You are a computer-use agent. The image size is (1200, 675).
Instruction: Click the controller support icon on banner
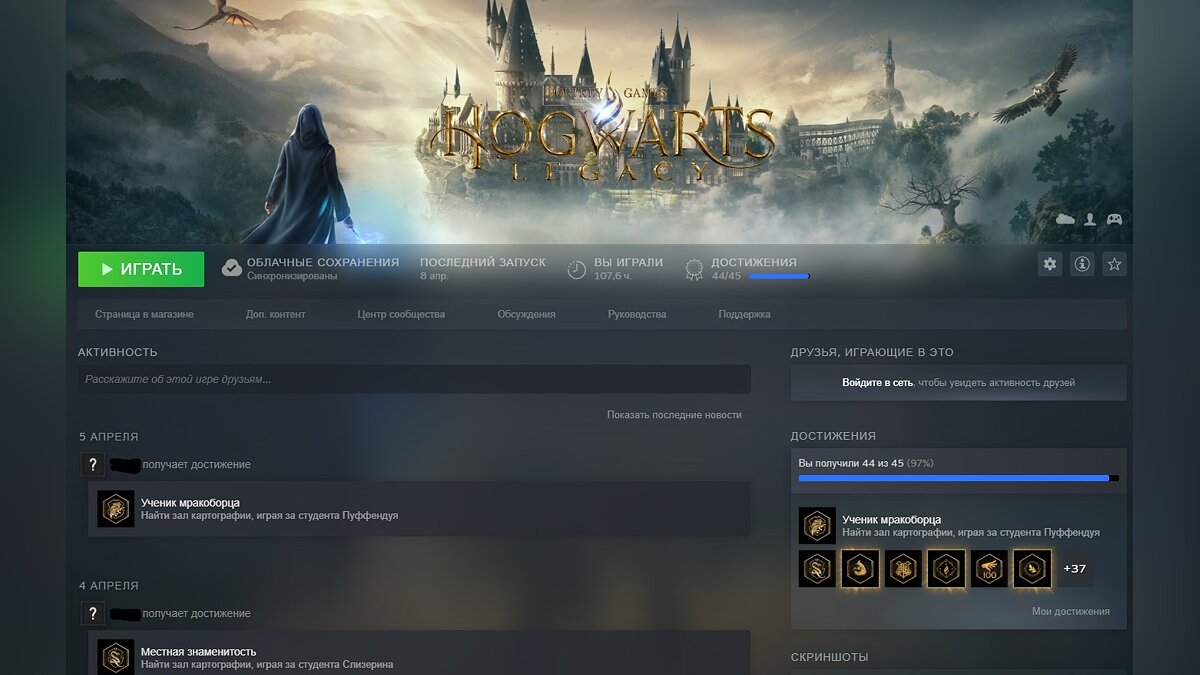tap(1113, 219)
